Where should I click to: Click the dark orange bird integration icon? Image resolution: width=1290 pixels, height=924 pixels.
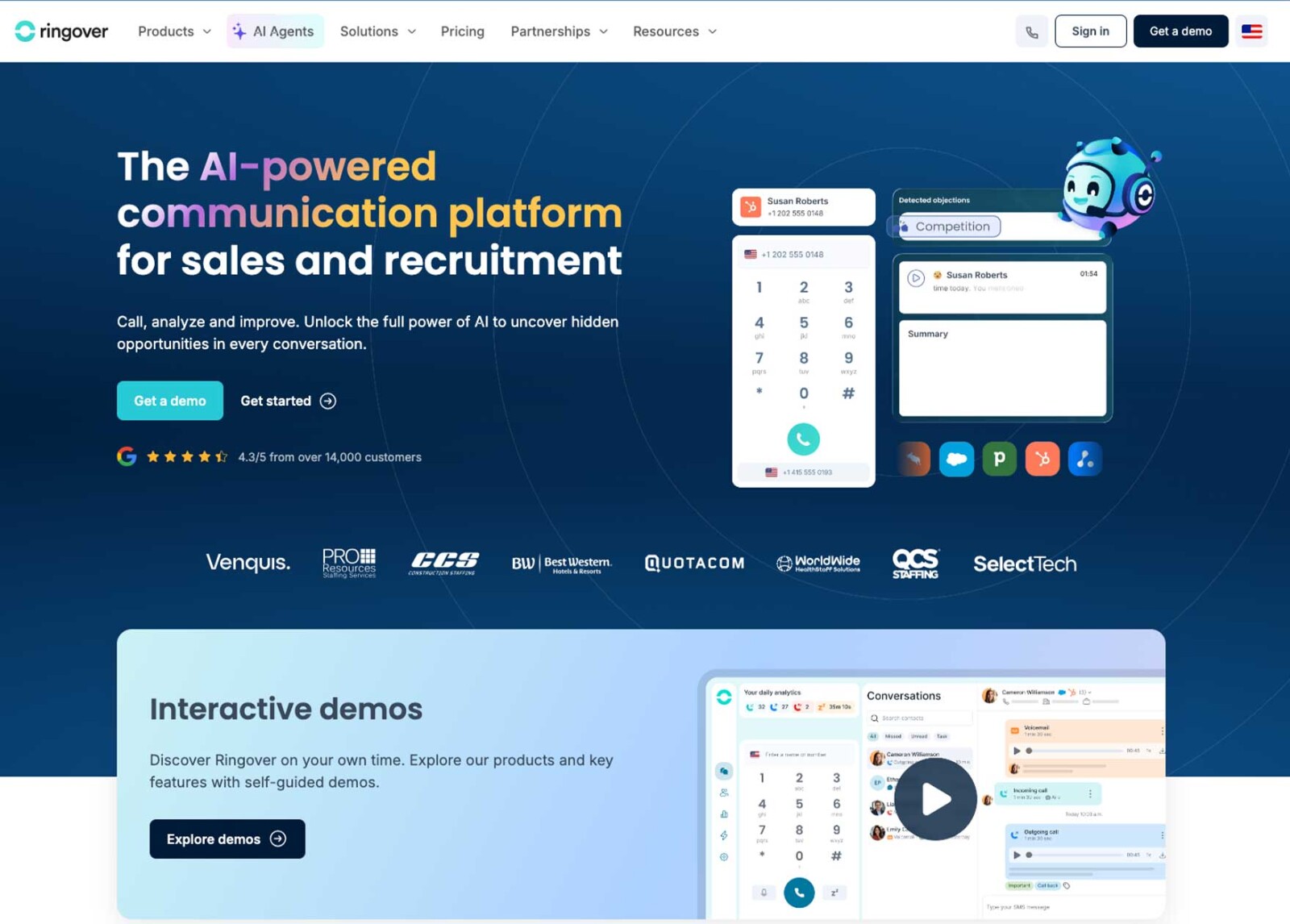913,460
